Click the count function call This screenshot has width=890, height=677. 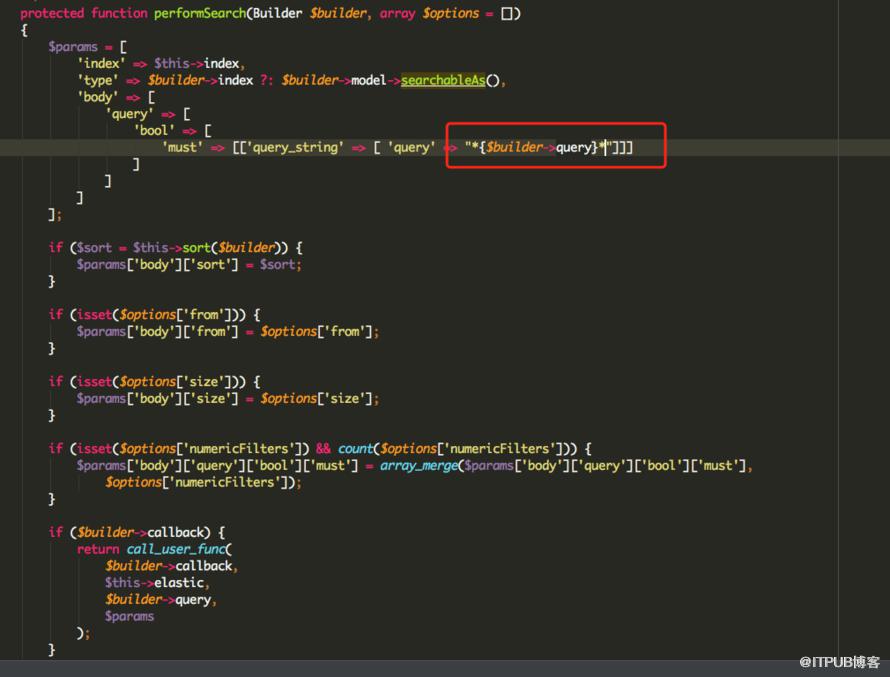(355, 449)
